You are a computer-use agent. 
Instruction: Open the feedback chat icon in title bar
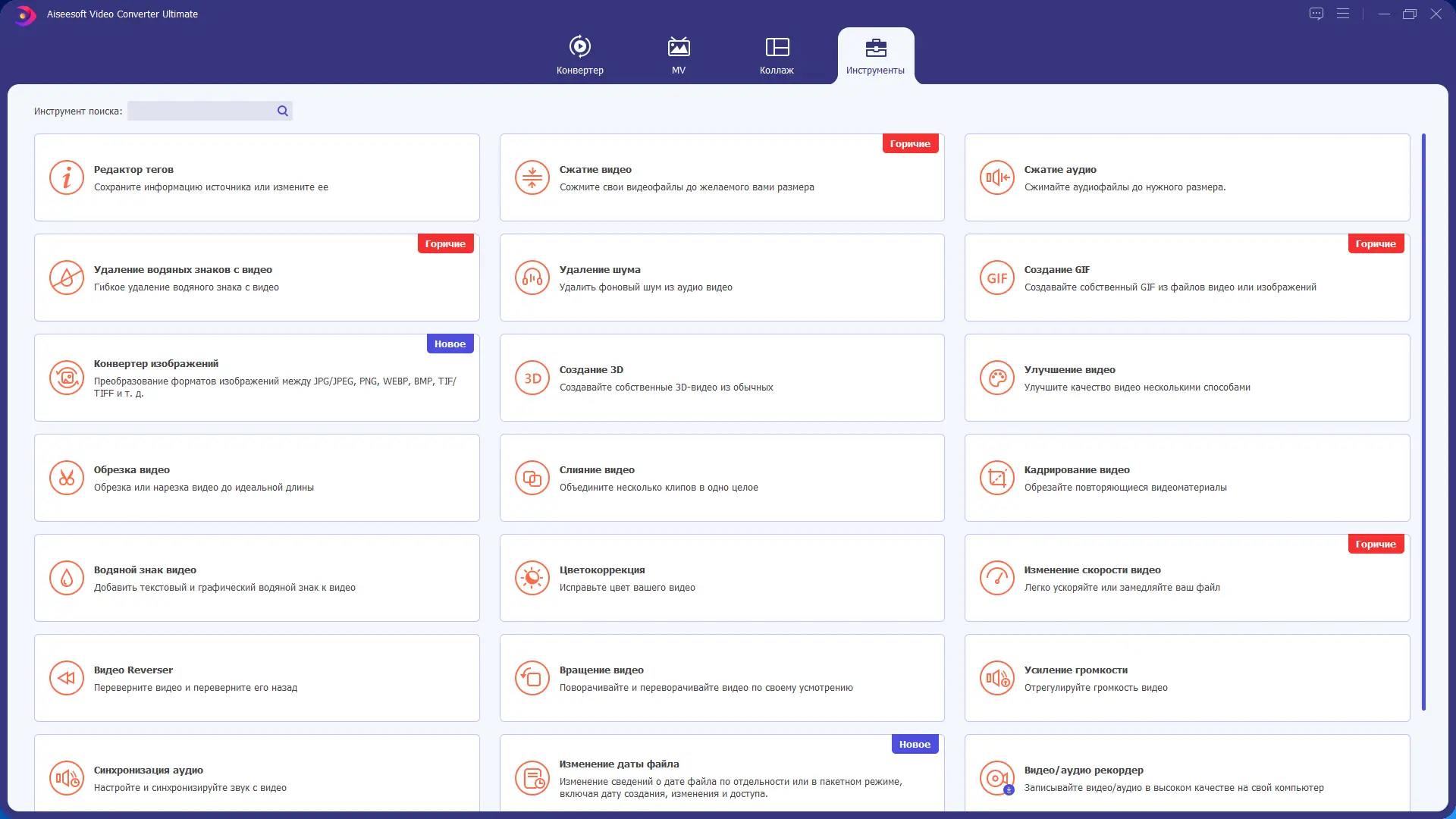coord(1316,14)
